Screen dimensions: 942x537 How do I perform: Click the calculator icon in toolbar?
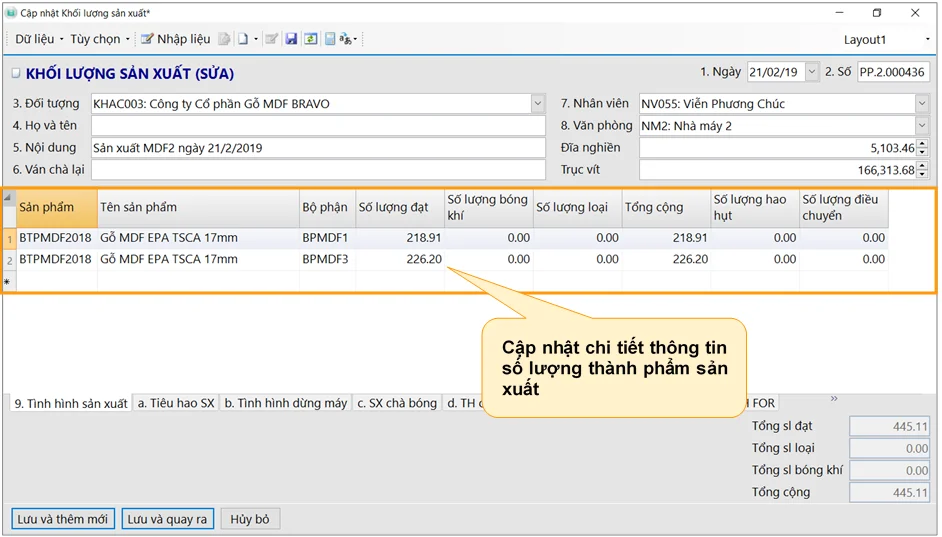(329, 39)
